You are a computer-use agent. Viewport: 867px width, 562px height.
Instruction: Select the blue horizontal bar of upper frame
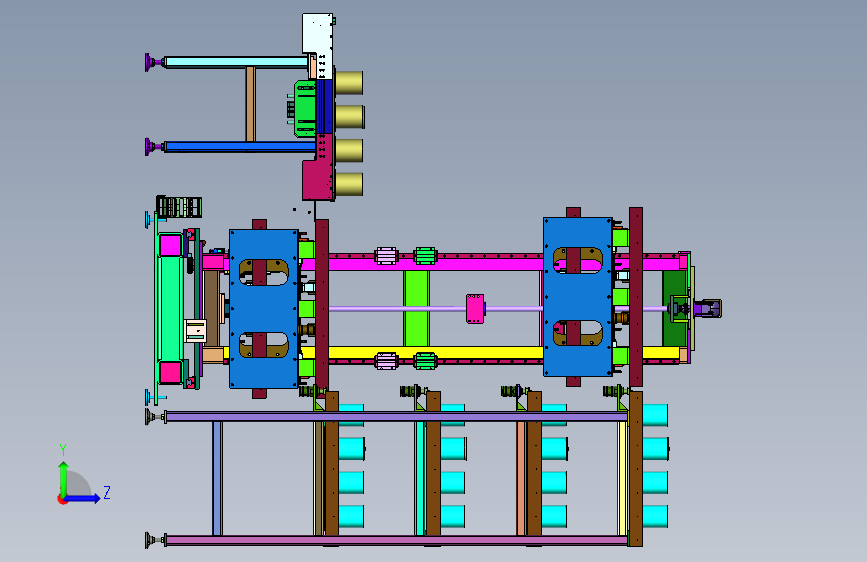point(240,147)
